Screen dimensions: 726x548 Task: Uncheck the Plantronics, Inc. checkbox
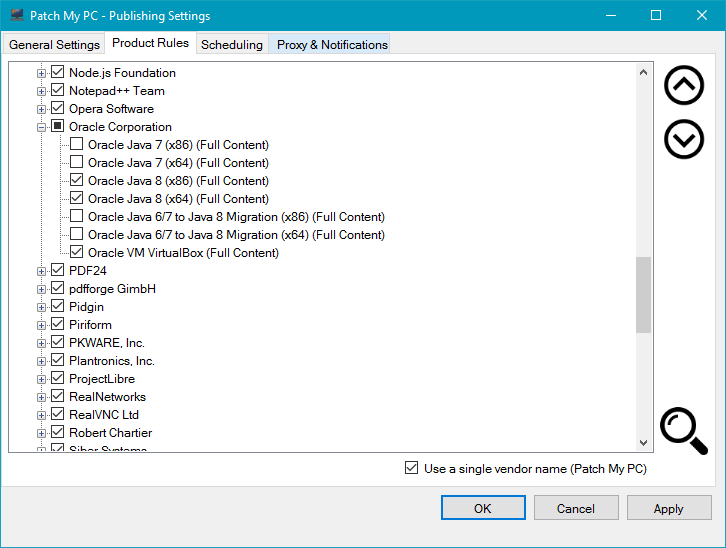57,360
